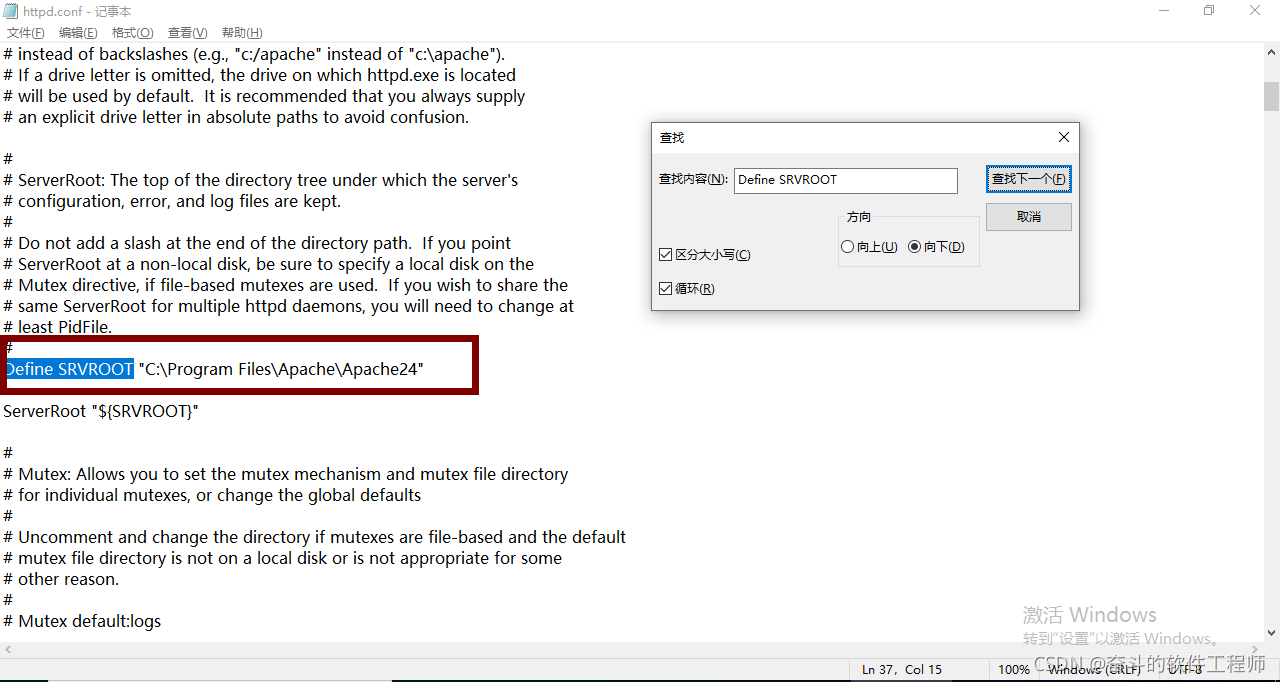Restore down the Notepad window
Image resolution: width=1280 pixels, height=682 pixels.
tap(1209, 10)
